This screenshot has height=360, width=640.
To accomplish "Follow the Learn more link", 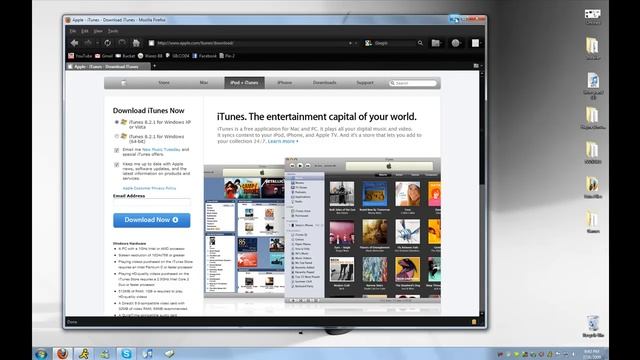I will tap(283, 141).
